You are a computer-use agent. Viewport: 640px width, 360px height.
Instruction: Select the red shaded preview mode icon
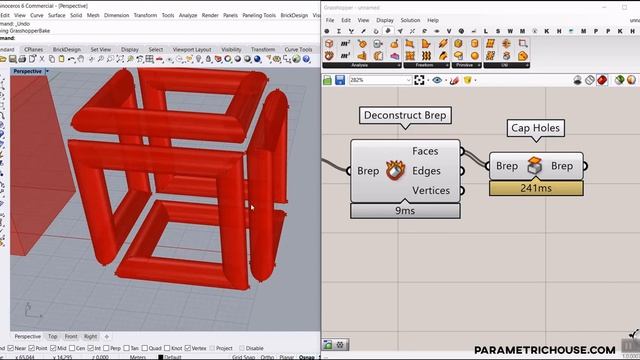pyautogui.click(x=602, y=80)
